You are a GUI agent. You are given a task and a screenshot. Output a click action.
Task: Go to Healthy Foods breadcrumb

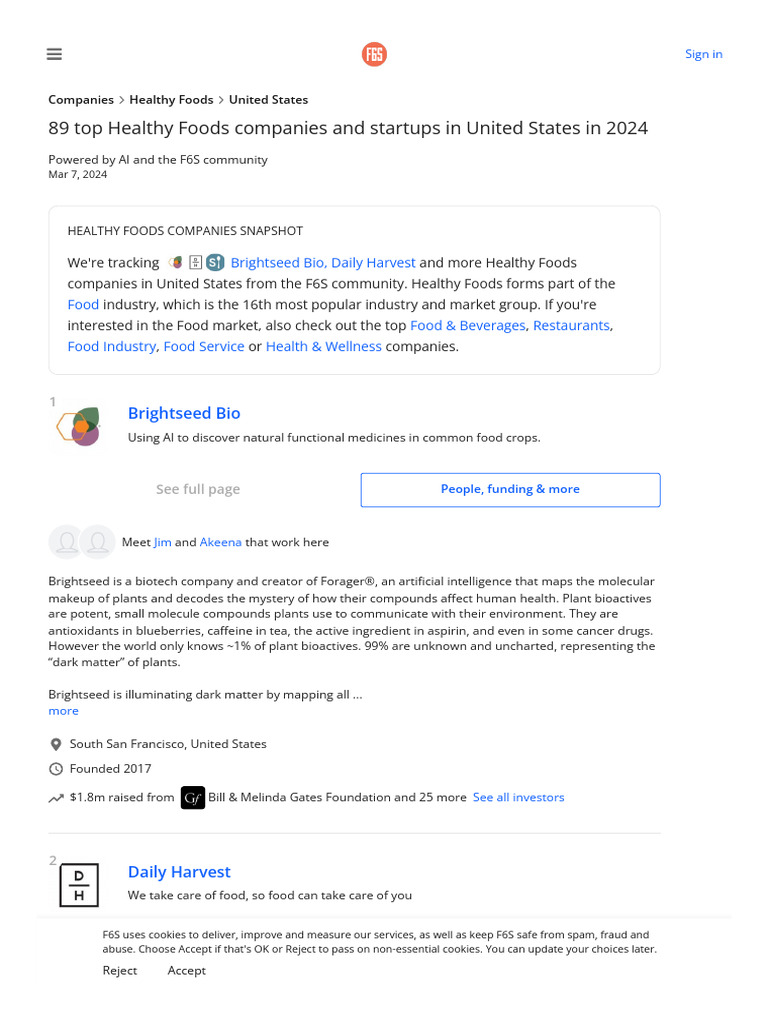click(x=171, y=99)
